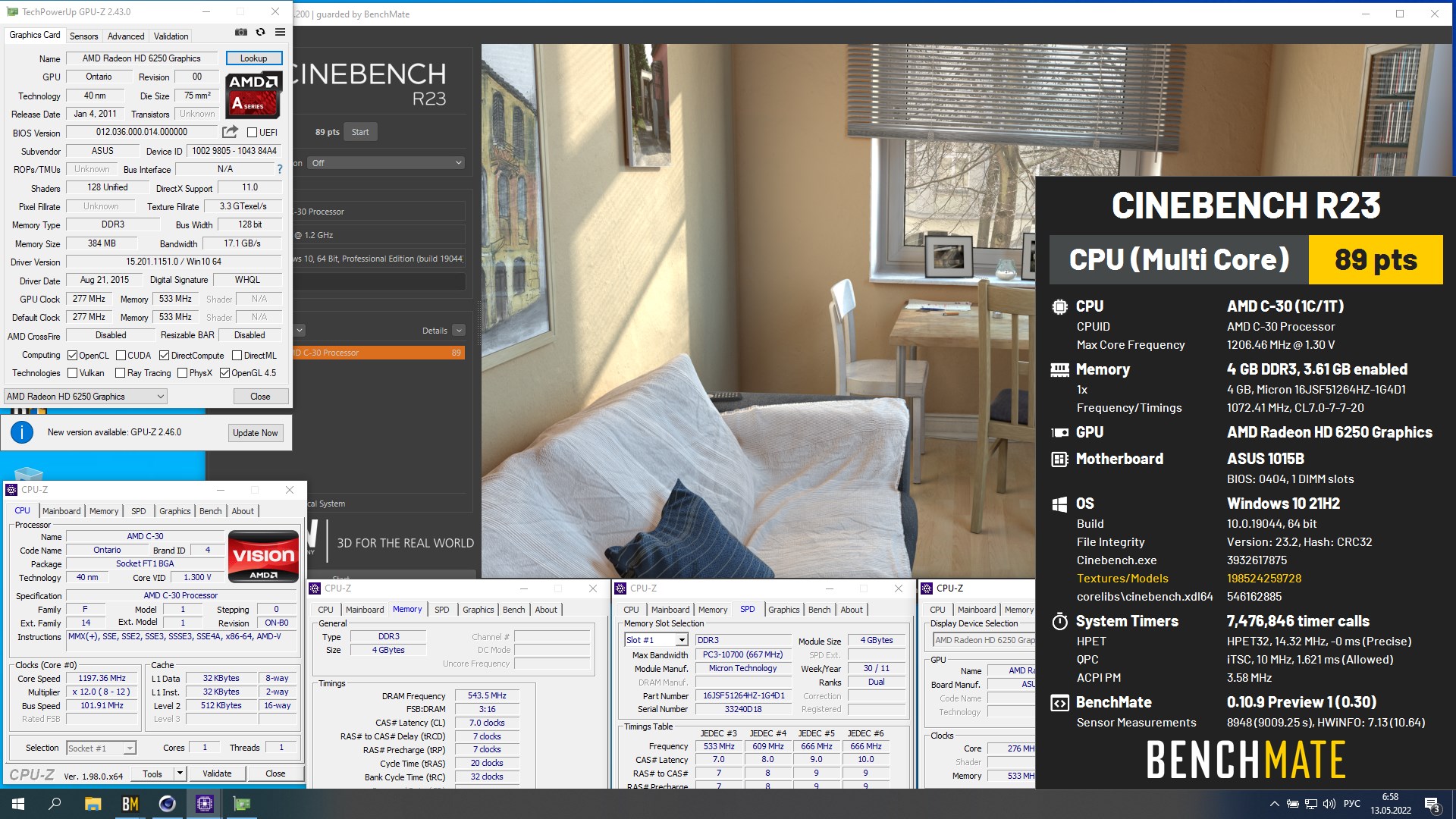Toggle UEFI checkbox in GPU-Z
1456x819 pixels.
point(252,133)
